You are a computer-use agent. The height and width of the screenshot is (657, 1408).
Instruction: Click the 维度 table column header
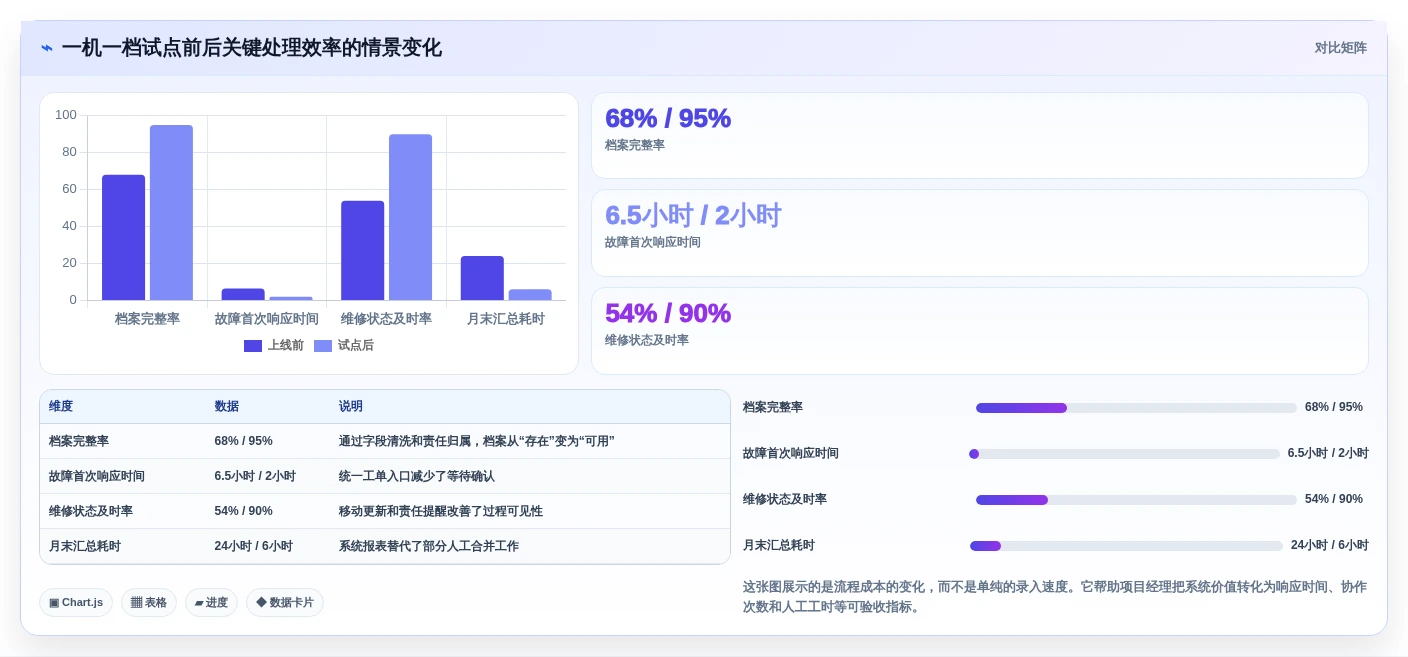[x=61, y=407]
